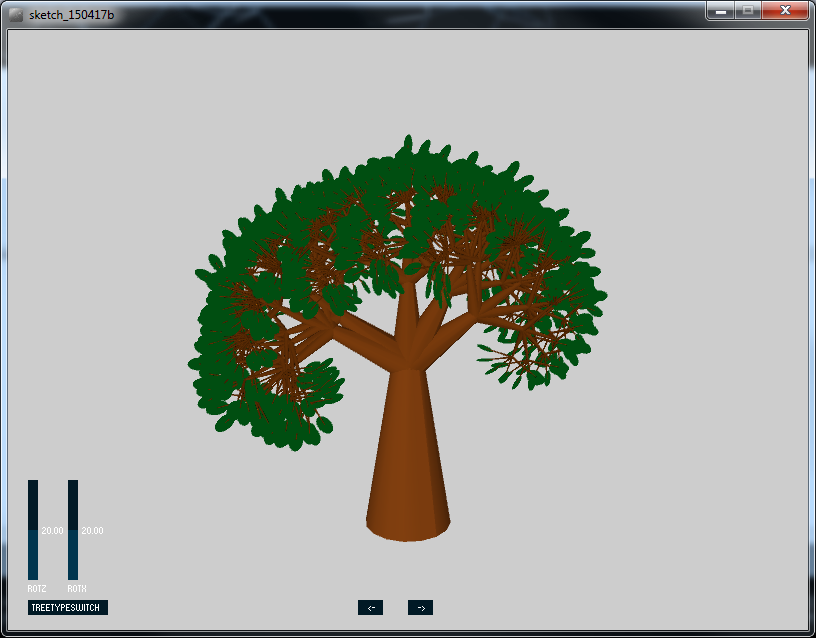The height and width of the screenshot is (638, 816).
Task: Click the ROTZ slider label
Action: 37,589
